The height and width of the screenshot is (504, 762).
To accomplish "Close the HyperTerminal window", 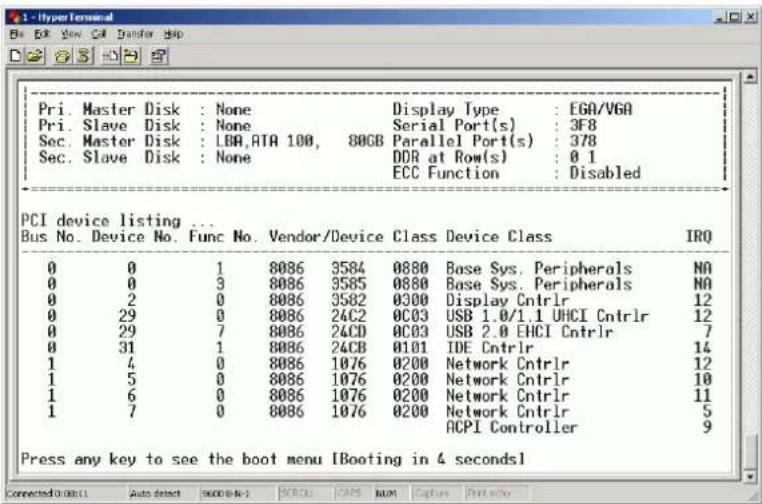I will (751, 17).
